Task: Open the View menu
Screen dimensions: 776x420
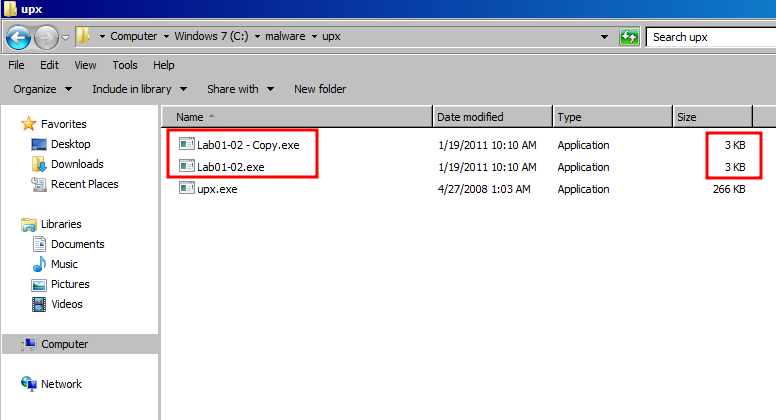Action: coord(85,65)
